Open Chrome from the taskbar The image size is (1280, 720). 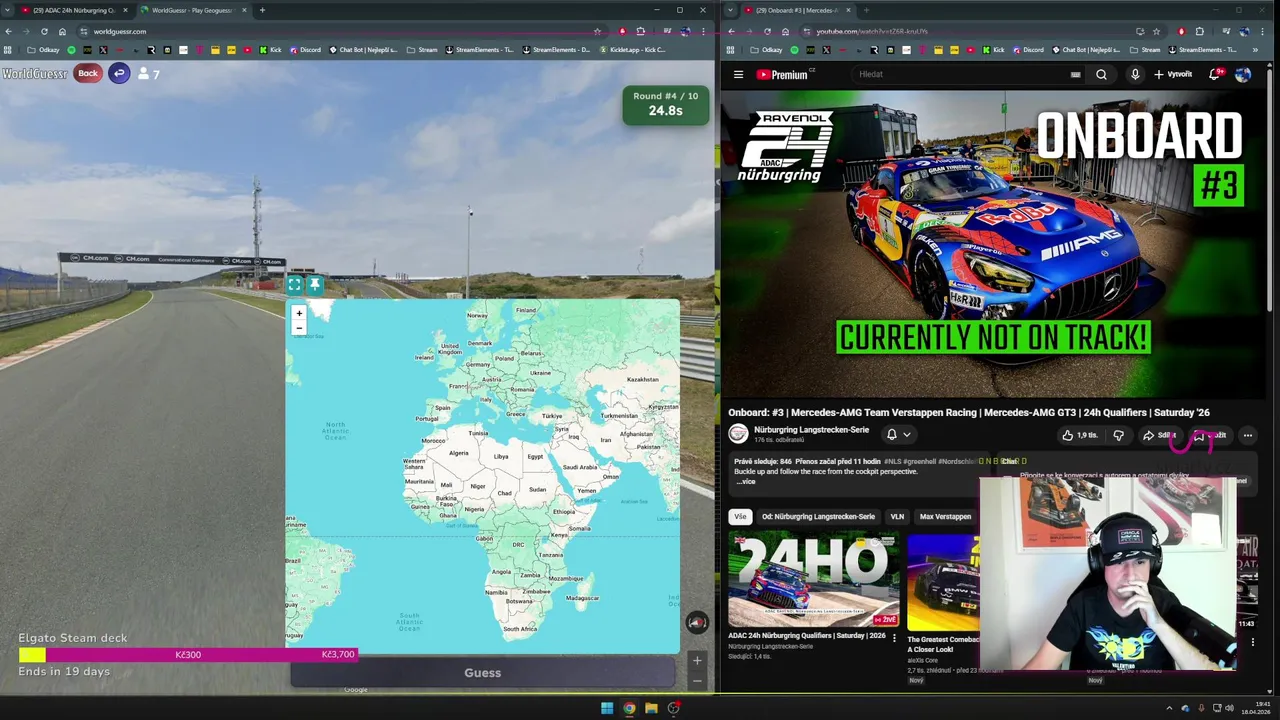(x=629, y=708)
